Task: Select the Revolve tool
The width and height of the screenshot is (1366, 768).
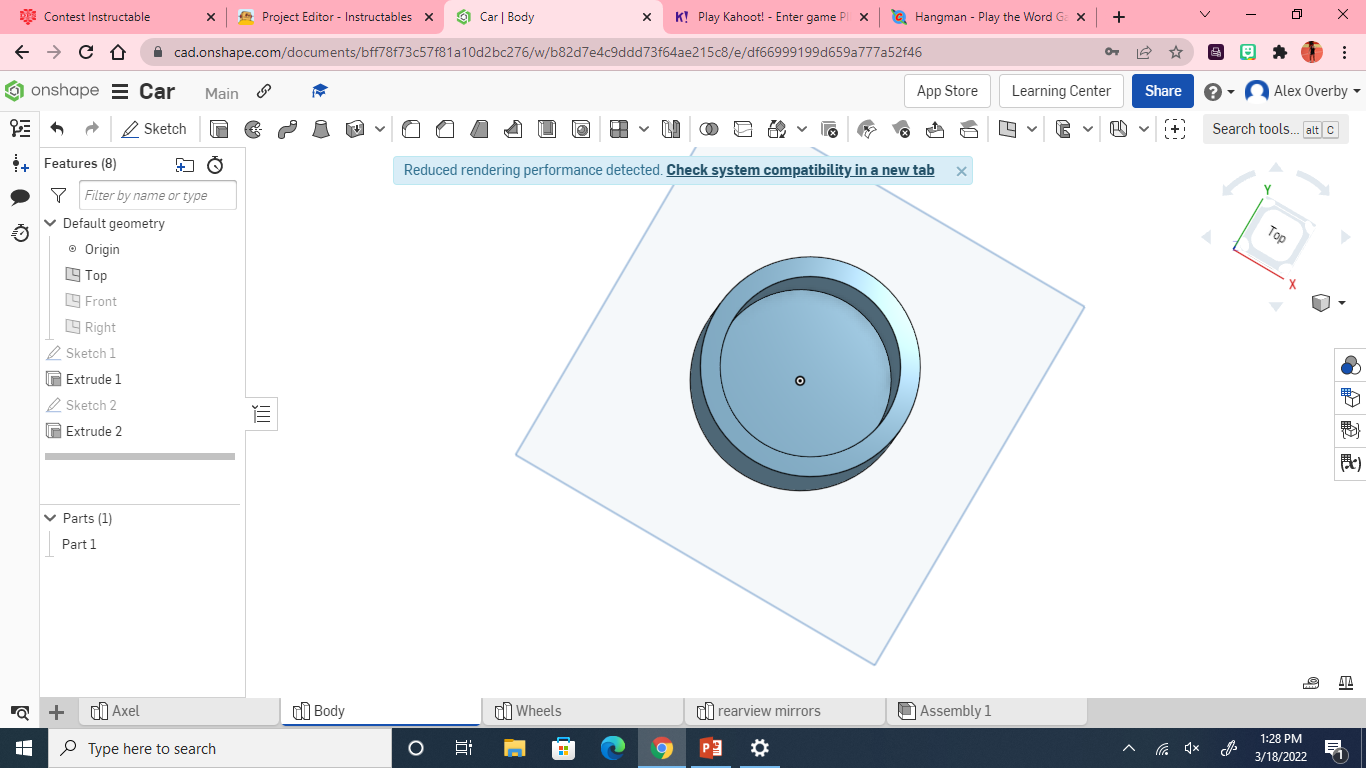Action: click(x=252, y=129)
